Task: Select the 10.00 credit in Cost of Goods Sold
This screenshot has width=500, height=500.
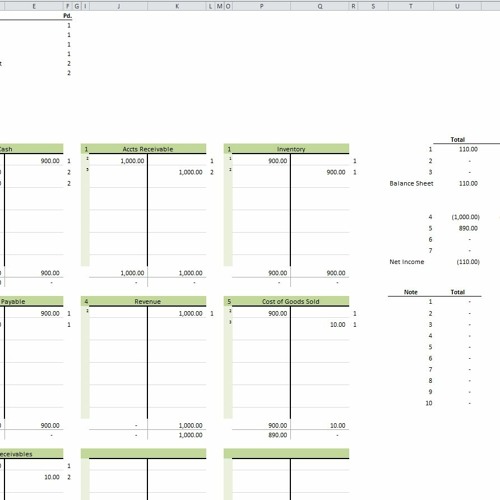Action: click(337, 324)
